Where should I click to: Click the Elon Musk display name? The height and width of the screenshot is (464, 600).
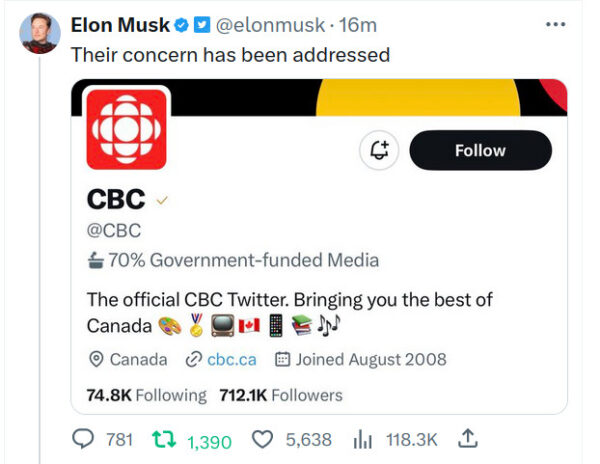[x=120, y=26]
